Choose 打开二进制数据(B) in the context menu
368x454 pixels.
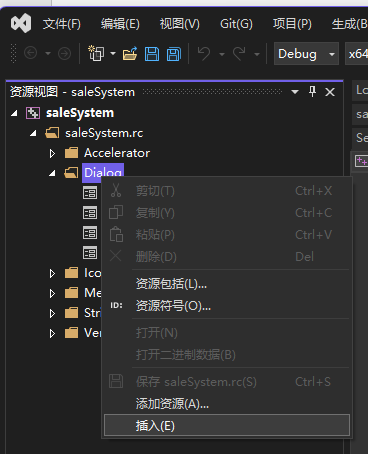227,355
